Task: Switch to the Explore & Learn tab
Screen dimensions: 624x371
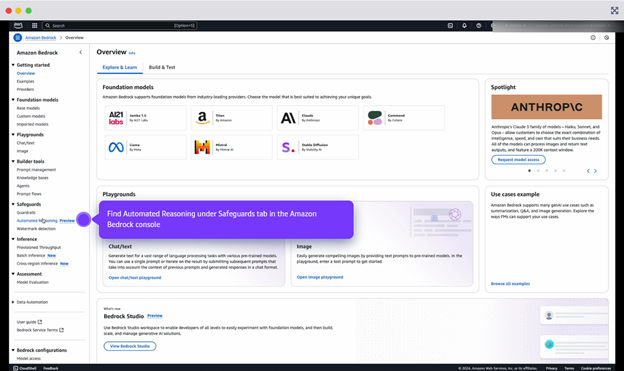Action: tap(120, 67)
